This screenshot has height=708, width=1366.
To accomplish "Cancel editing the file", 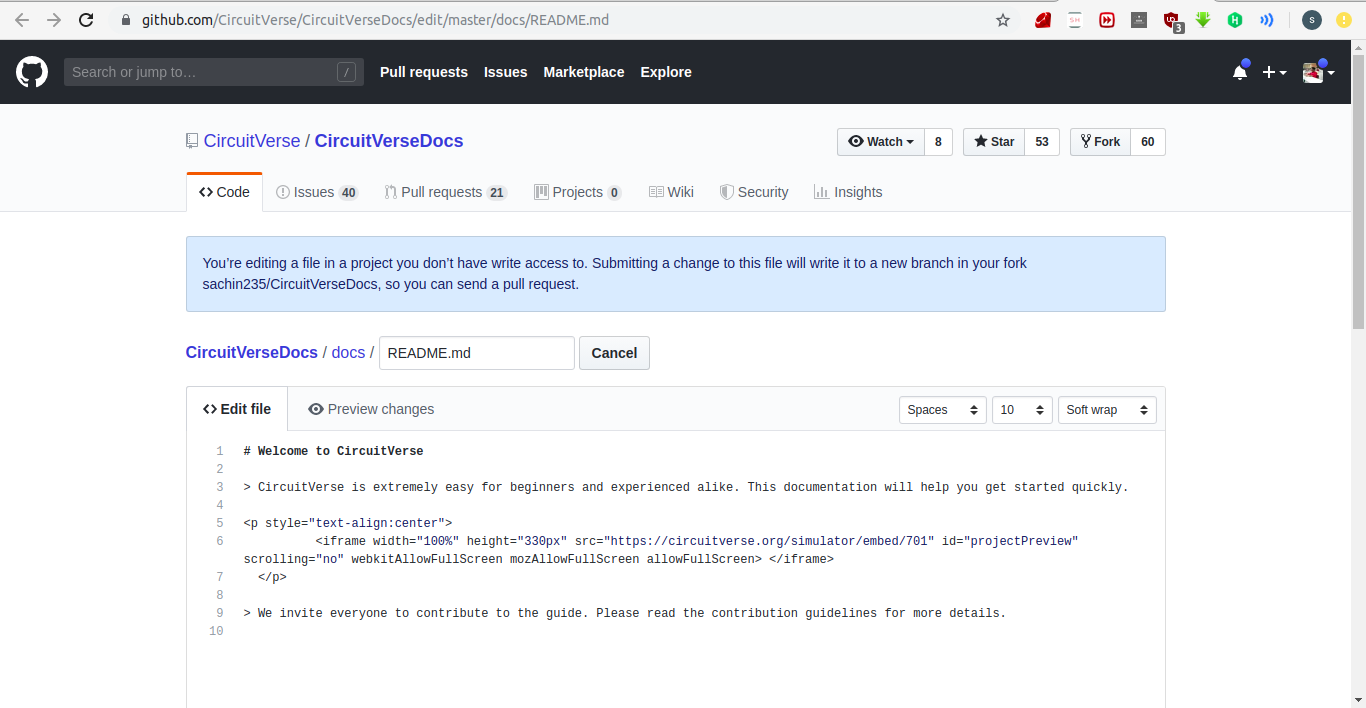I will [614, 353].
